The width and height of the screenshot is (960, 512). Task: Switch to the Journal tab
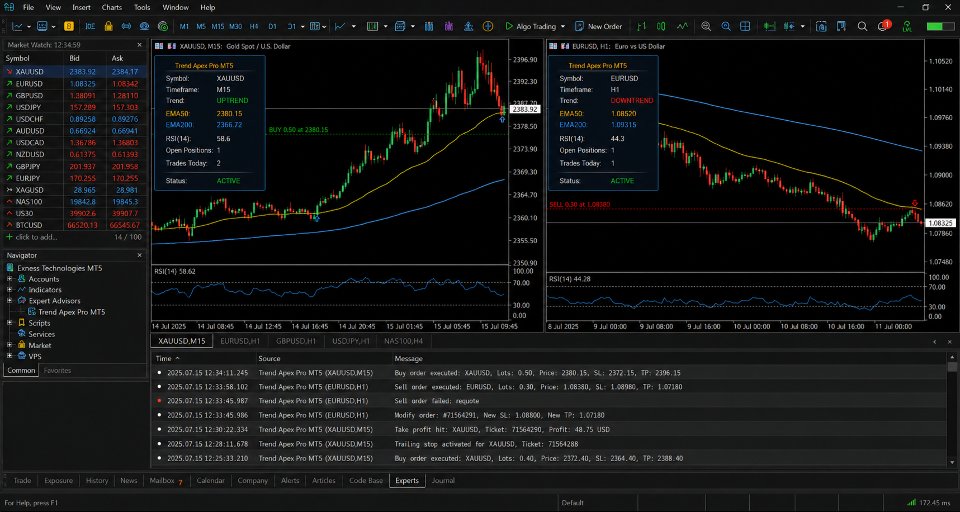click(x=443, y=481)
